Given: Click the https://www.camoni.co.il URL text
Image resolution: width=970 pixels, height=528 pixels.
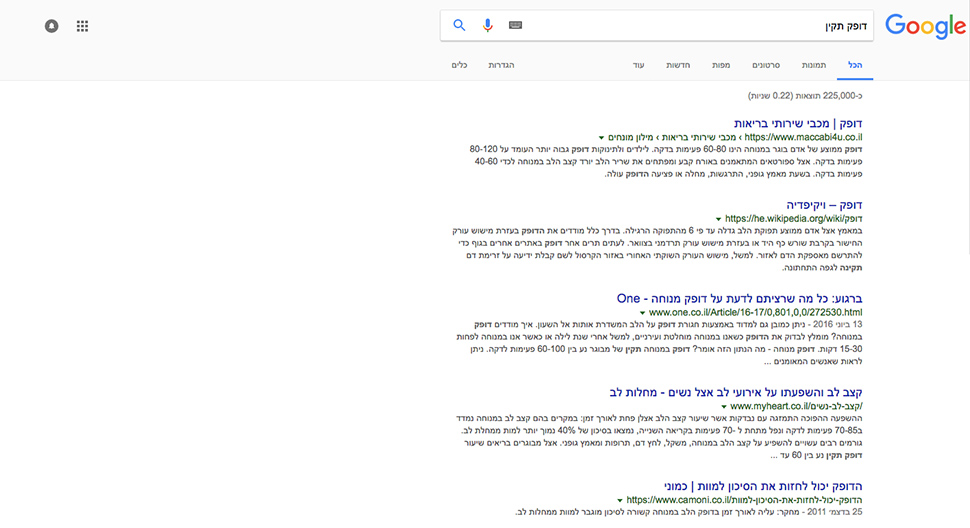Looking at the screenshot, I should click(744, 500).
